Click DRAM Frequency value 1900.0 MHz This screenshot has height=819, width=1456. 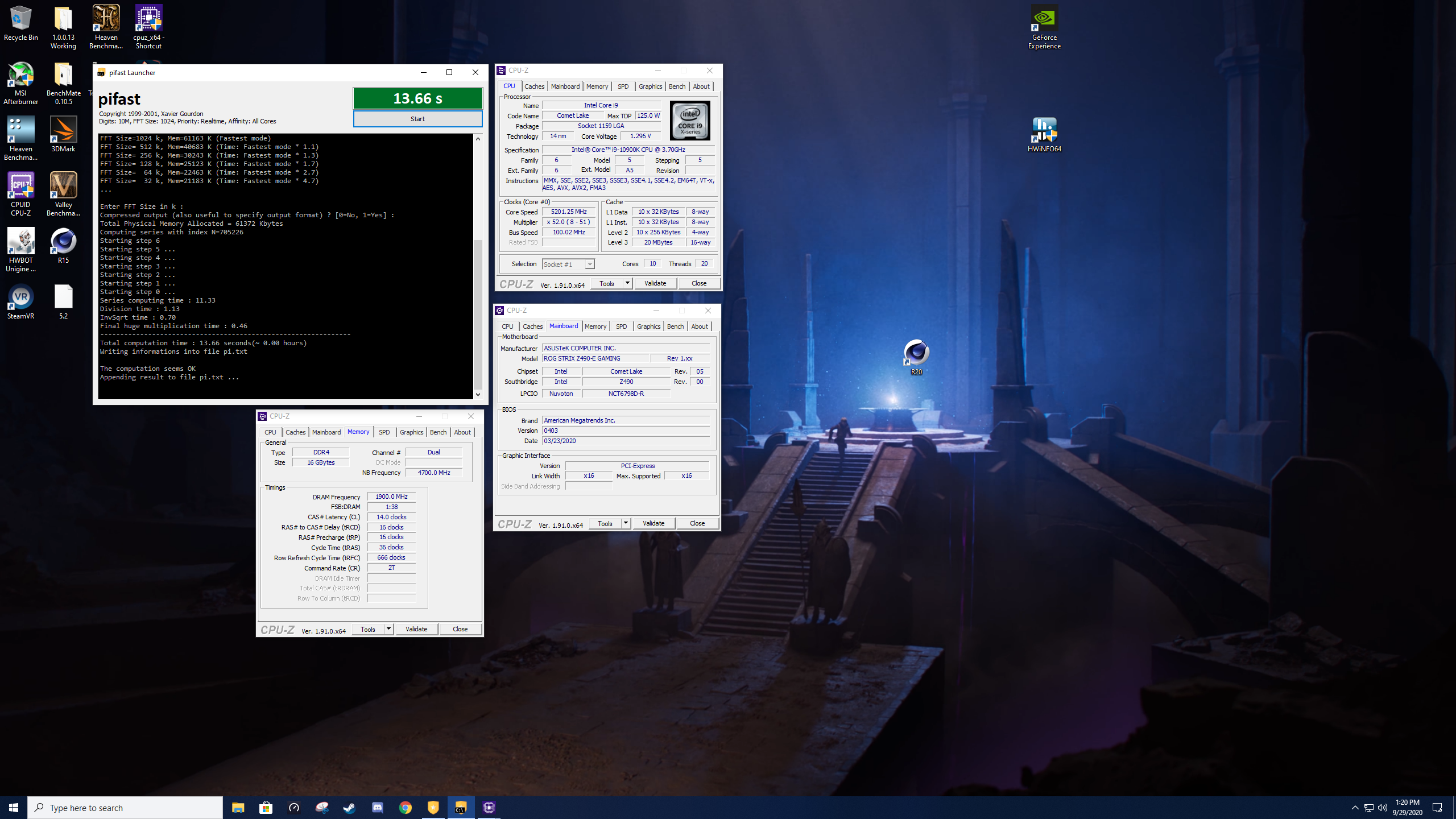click(x=391, y=497)
